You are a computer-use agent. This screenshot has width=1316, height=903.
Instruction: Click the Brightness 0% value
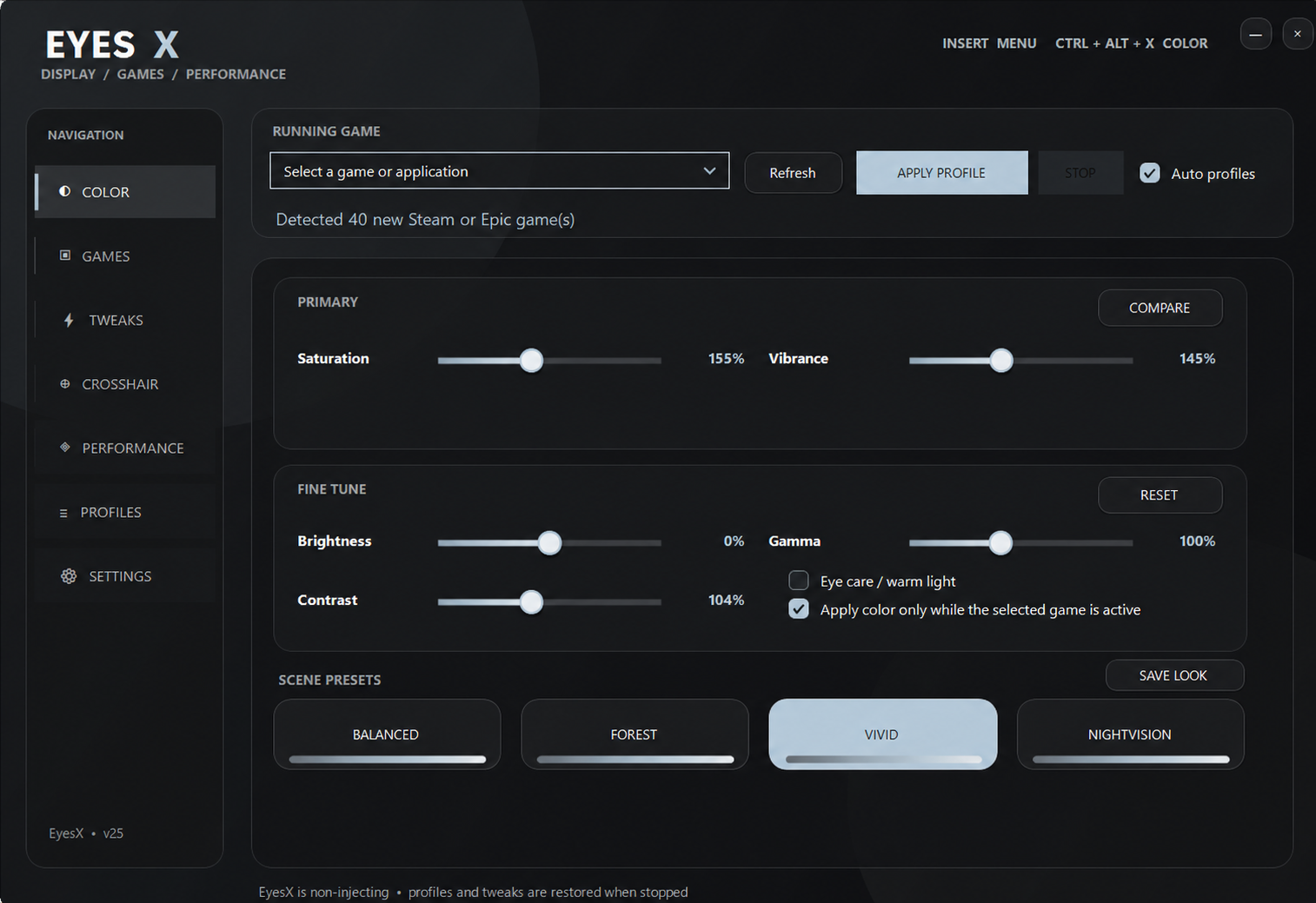point(734,541)
